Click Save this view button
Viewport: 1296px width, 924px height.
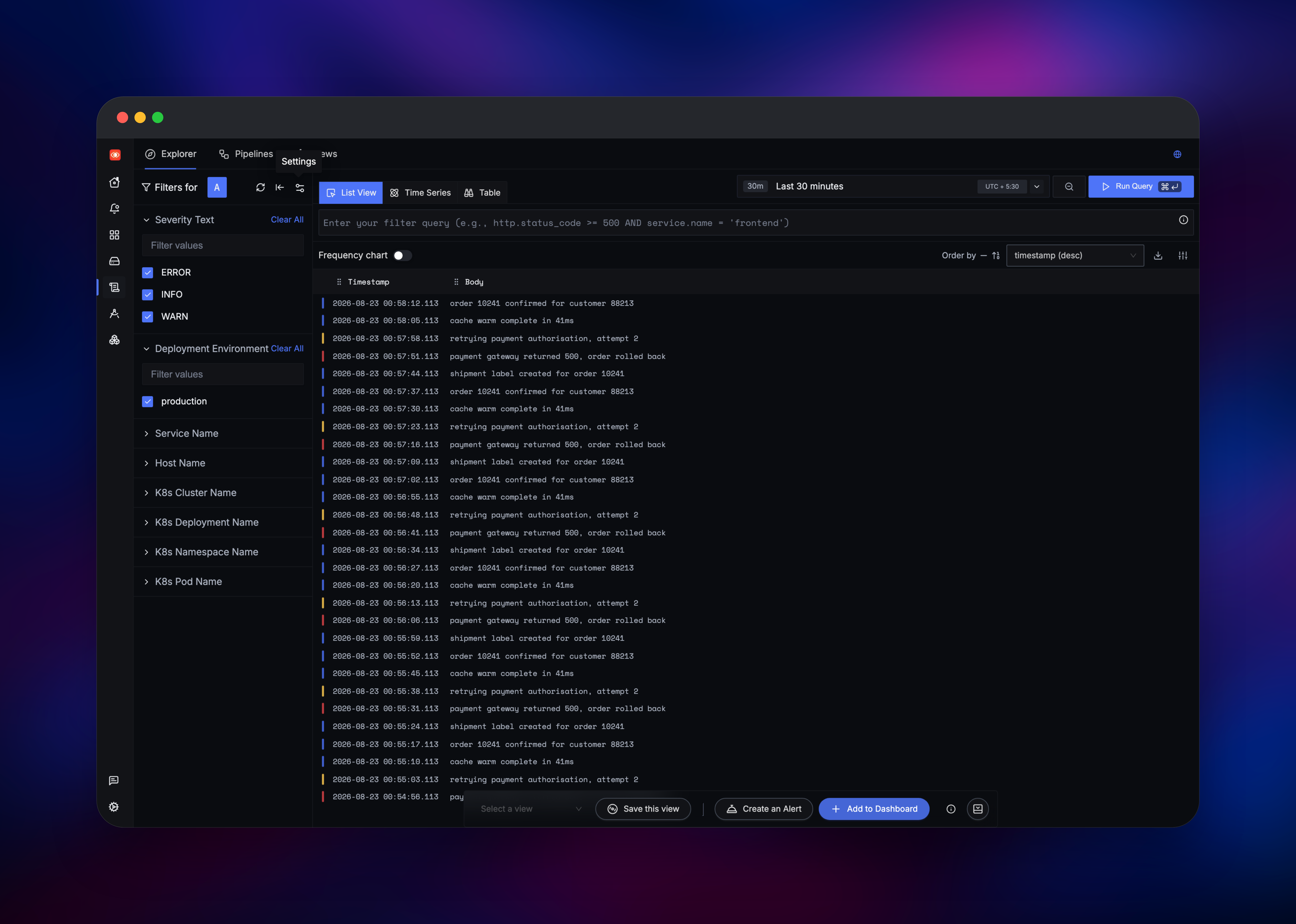click(643, 809)
